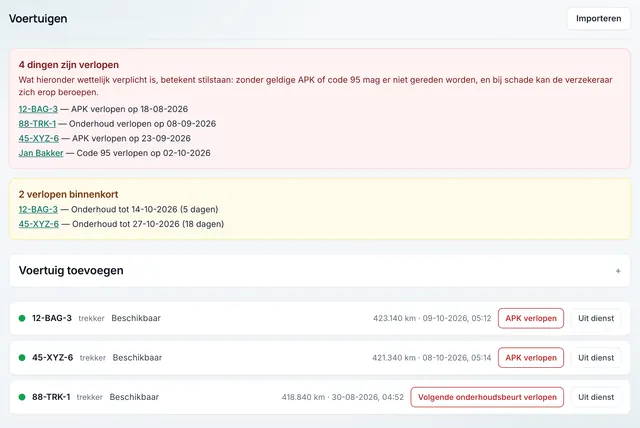Open 45-XYZ-6 link in expiring-soon alert
Image resolution: width=640 pixels, height=428 pixels.
(x=38, y=224)
